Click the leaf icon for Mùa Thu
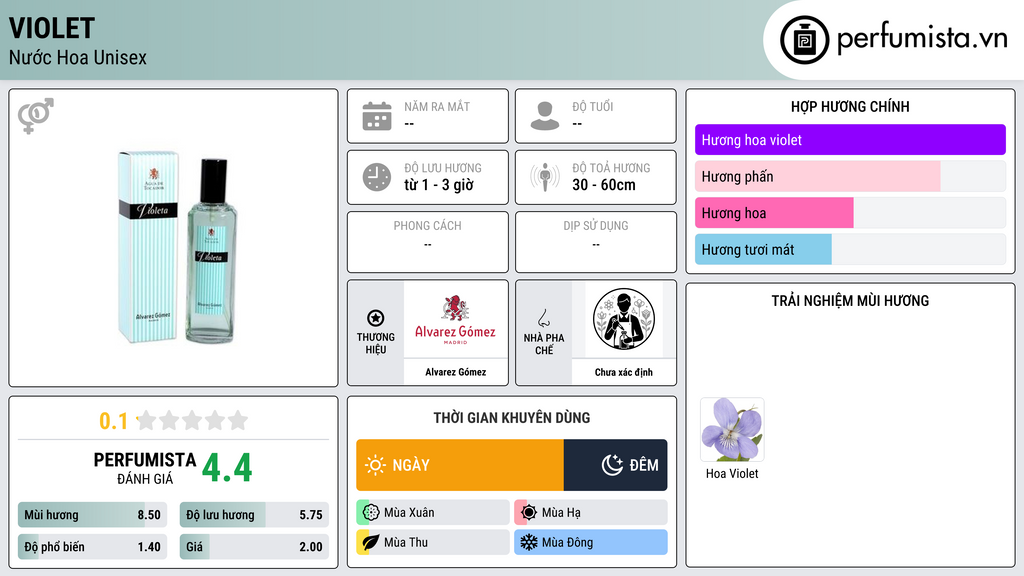The image size is (1024, 576). pos(371,542)
